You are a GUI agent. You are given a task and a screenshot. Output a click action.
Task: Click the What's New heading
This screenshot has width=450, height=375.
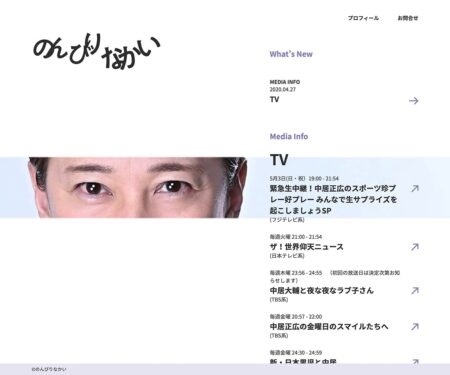click(291, 54)
